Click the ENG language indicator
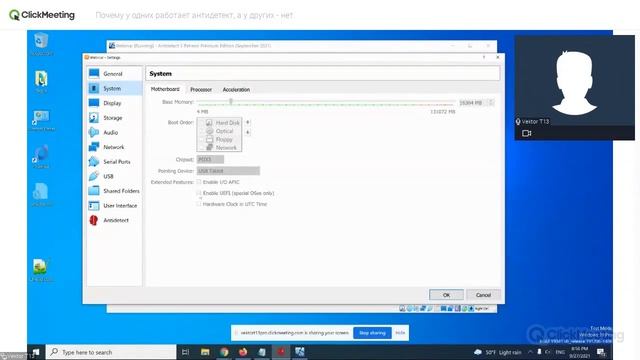640x360 pixels. (x=560, y=352)
